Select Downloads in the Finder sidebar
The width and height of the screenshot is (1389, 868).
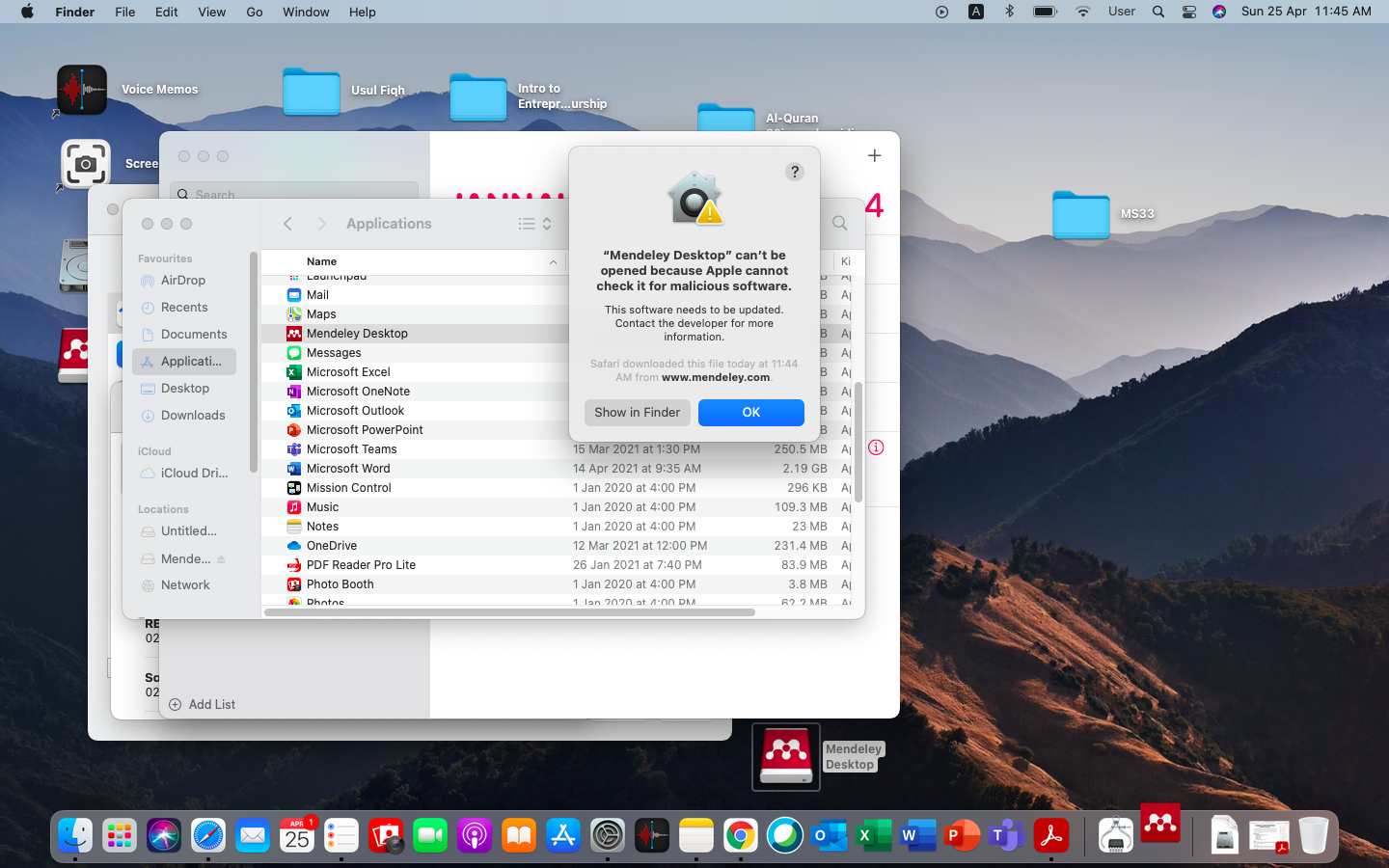click(183, 416)
